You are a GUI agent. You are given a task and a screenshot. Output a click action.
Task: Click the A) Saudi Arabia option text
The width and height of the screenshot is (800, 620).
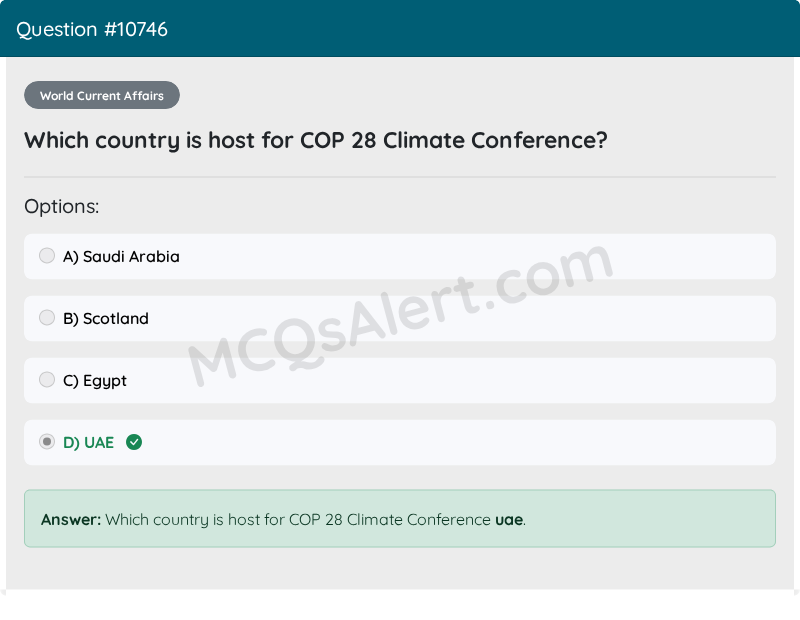[121, 257]
